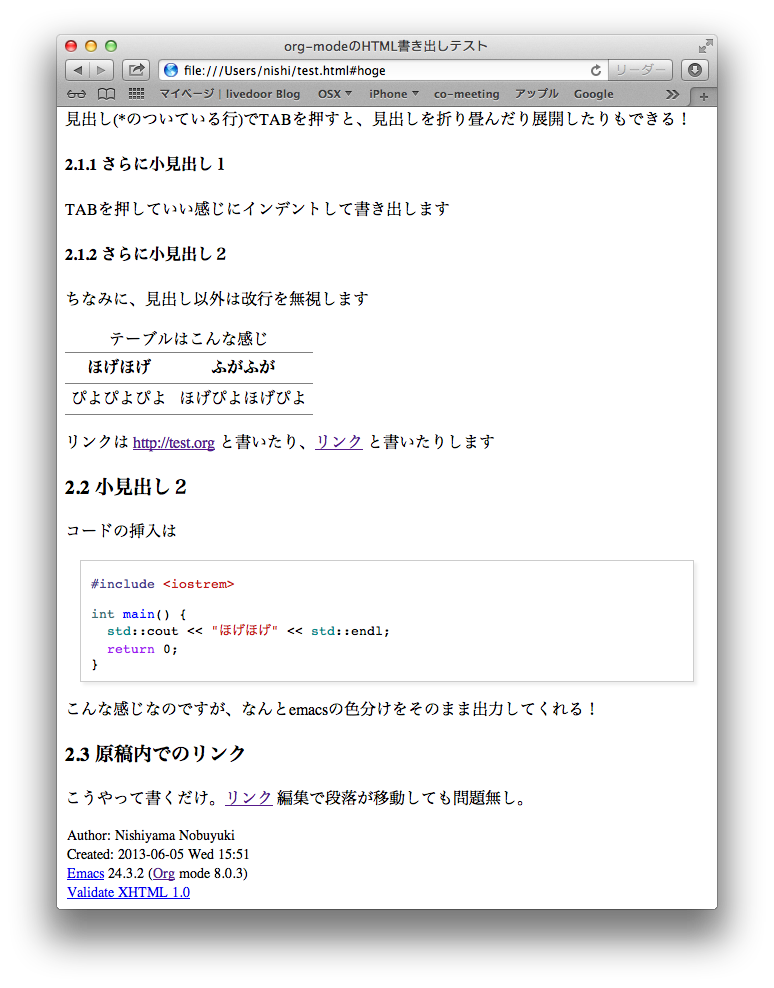
Task: Go back with the Safari back arrow
Action: (78, 70)
